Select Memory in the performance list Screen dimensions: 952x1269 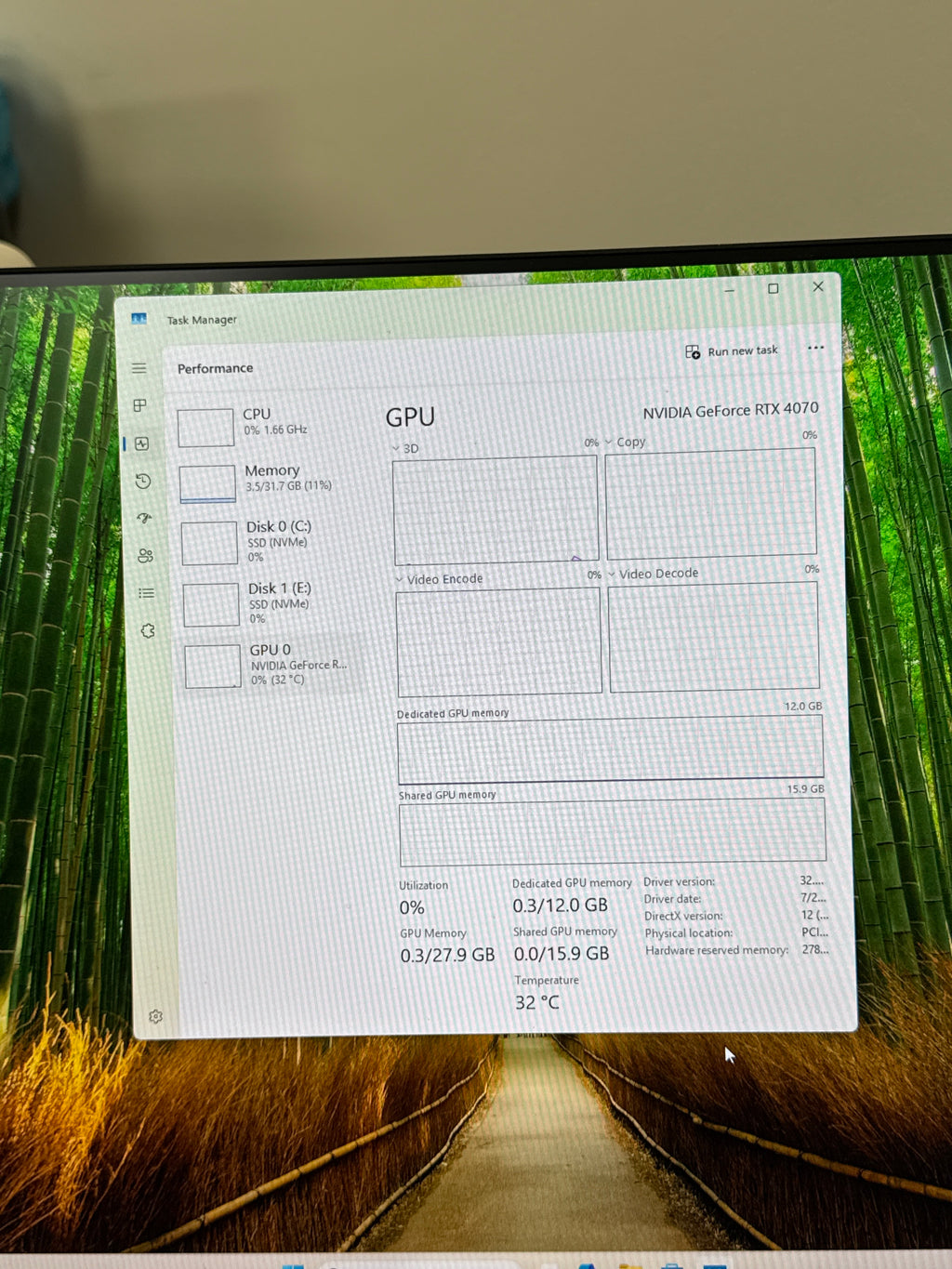click(x=270, y=482)
